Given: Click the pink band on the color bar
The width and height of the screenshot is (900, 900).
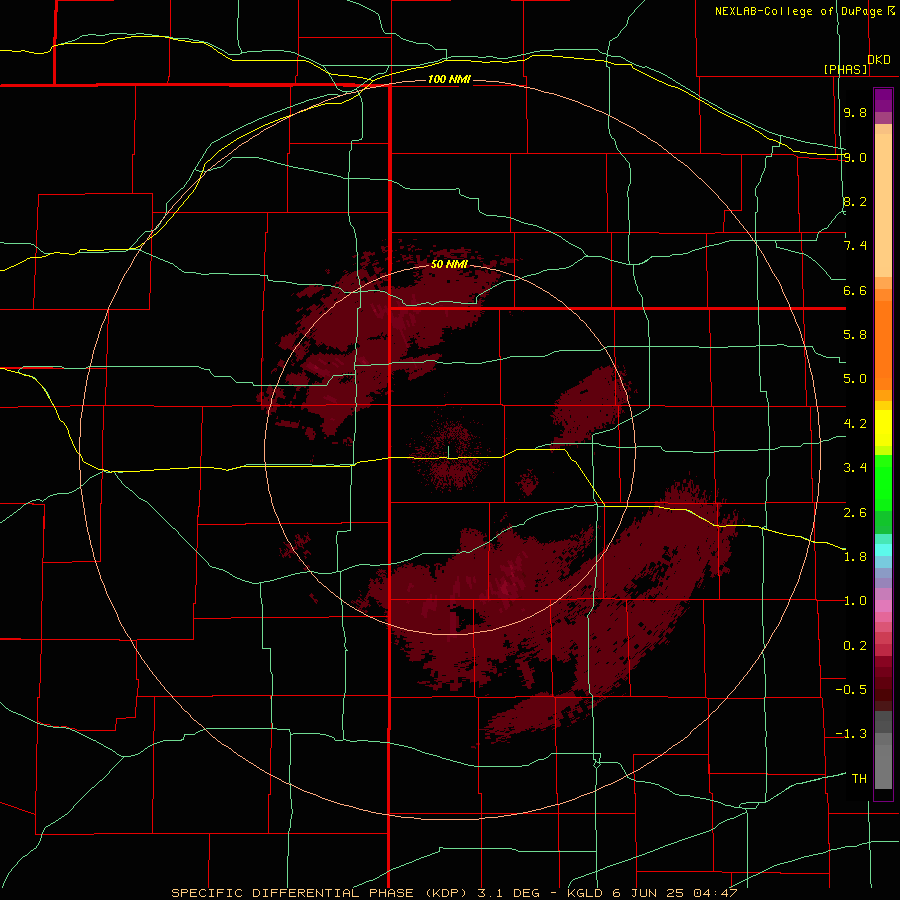Looking at the screenshot, I should pyautogui.click(x=883, y=606).
